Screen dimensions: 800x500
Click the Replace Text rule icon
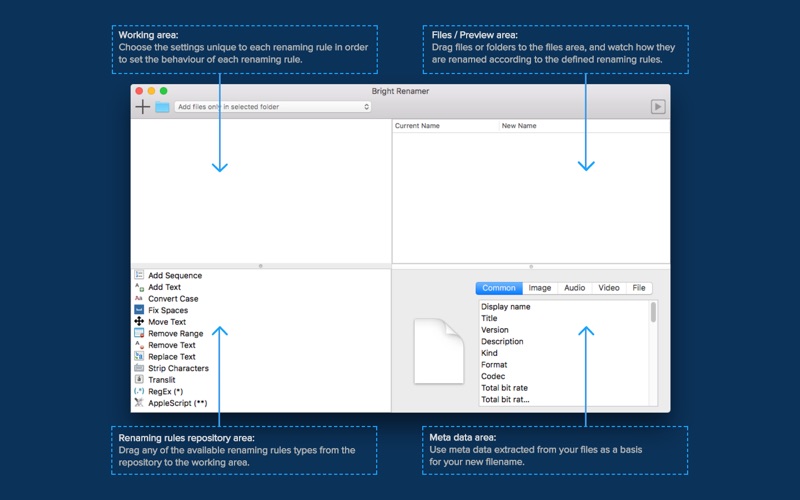(x=139, y=356)
